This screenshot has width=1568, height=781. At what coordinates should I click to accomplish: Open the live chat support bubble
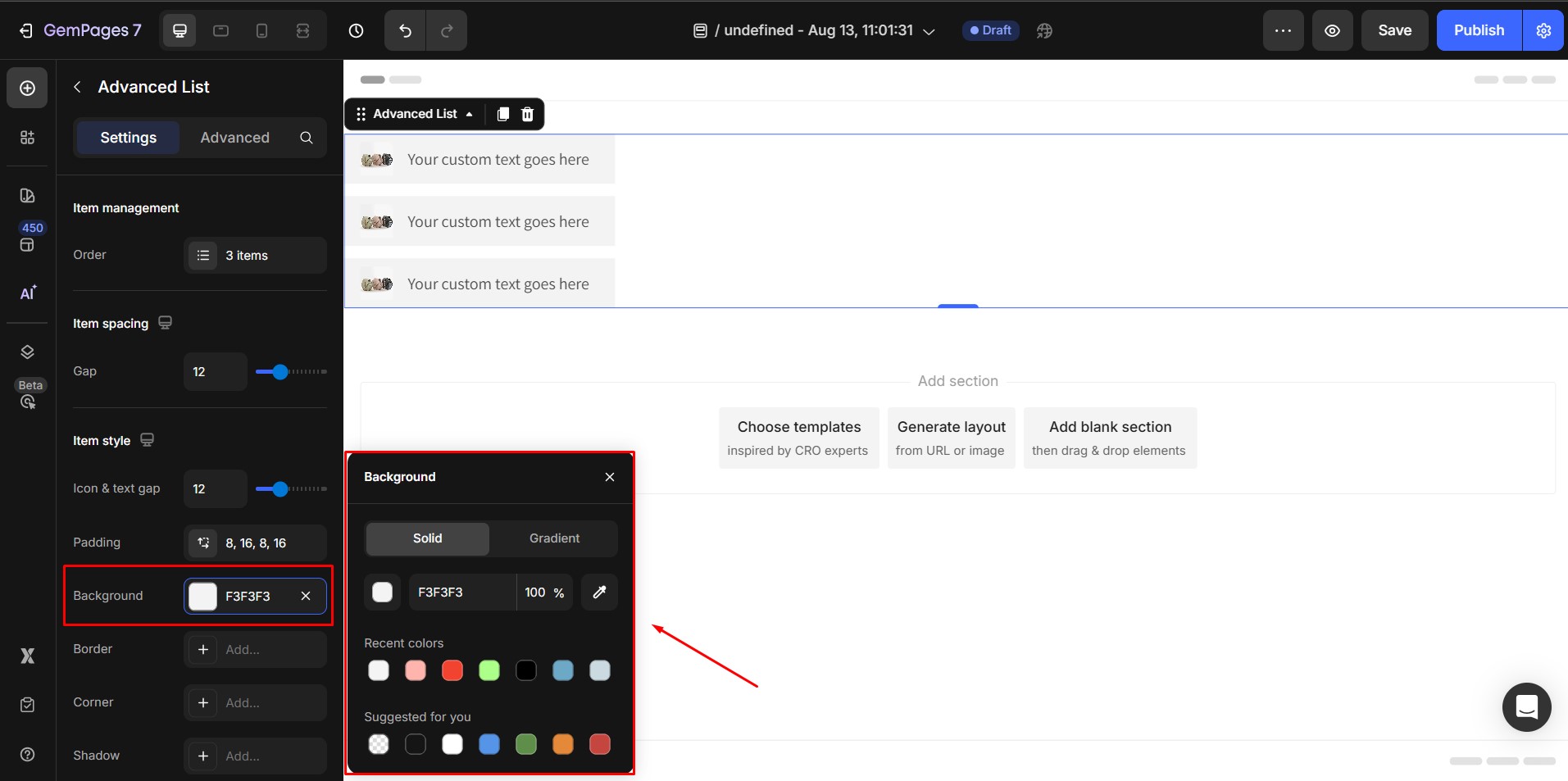(x=1526, y=706)
